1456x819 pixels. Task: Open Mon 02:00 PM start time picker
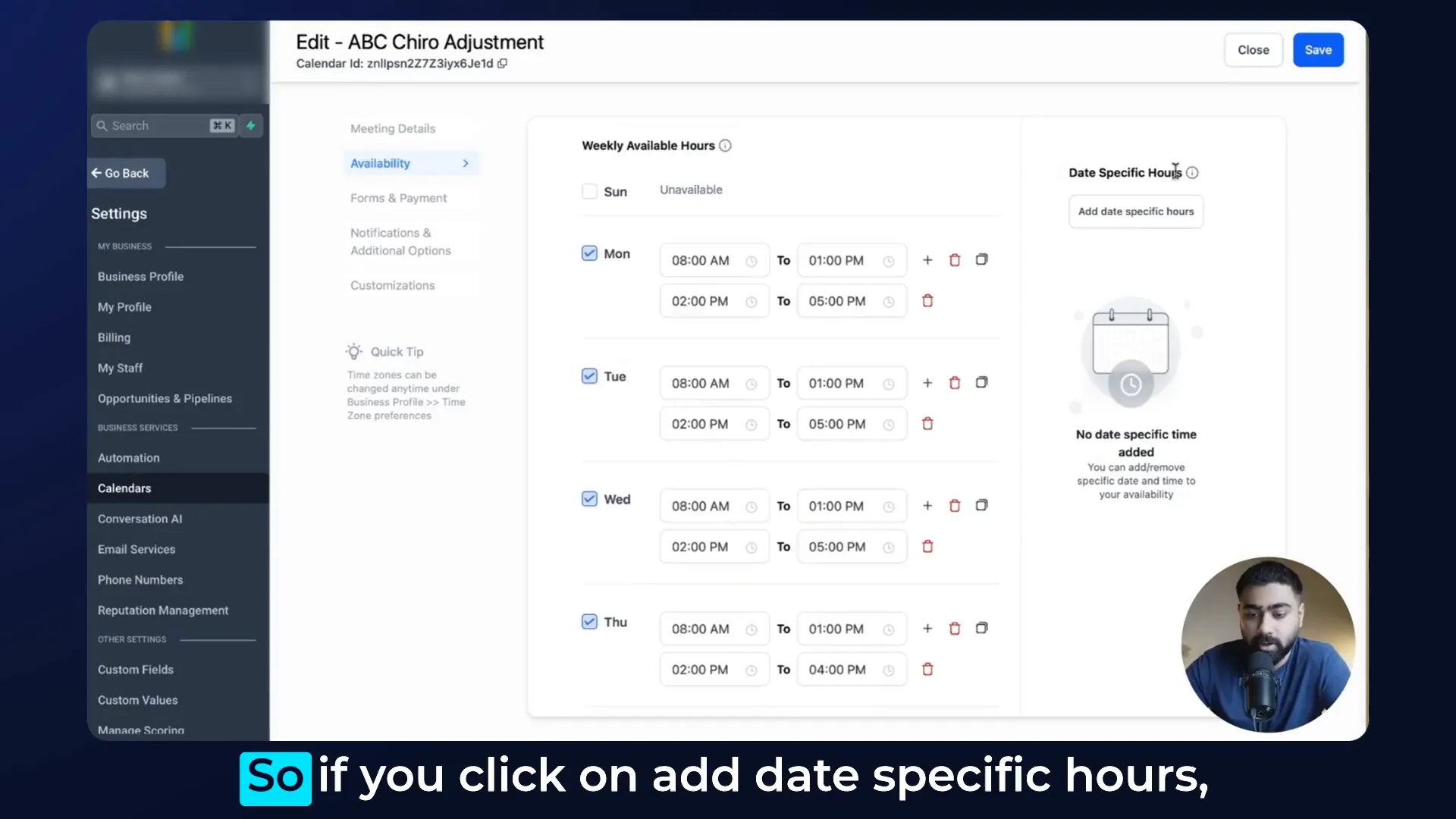coord(714,302)
